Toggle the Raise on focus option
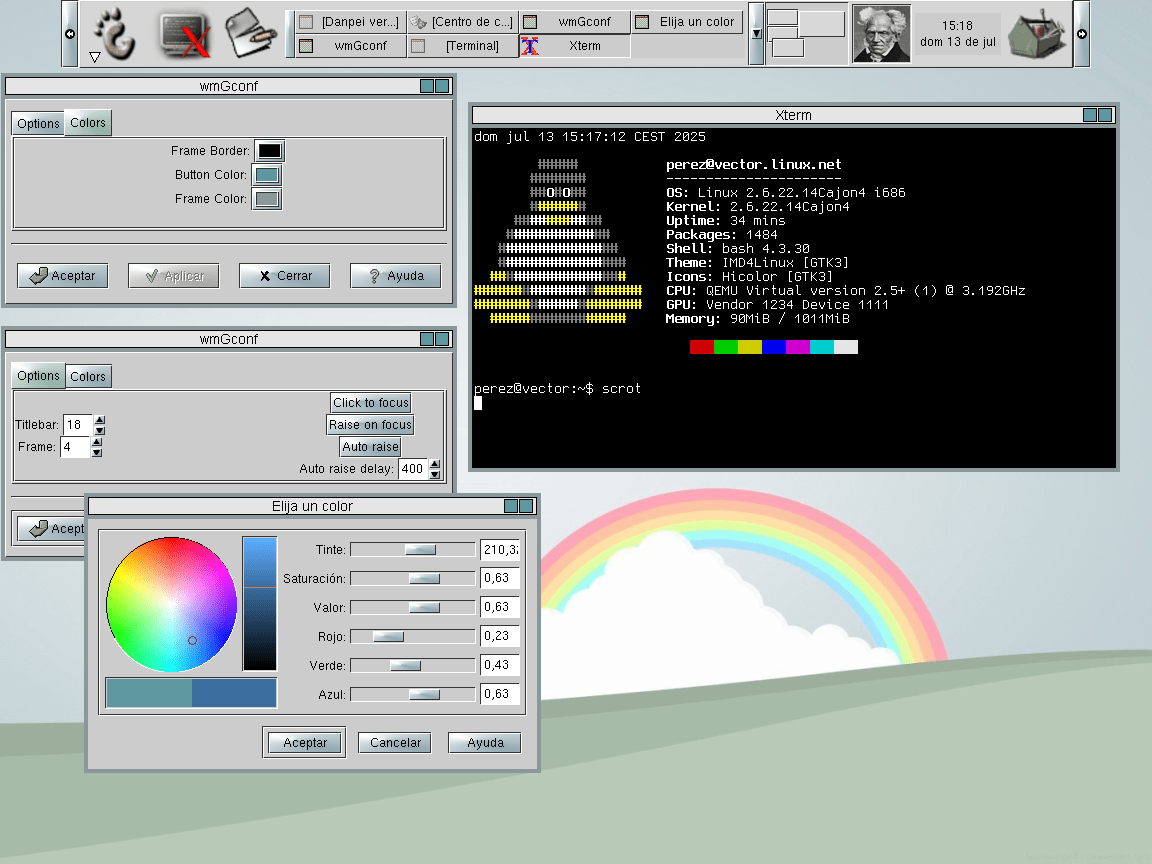This screenshot has width=1152, height=864. point(370,425)
